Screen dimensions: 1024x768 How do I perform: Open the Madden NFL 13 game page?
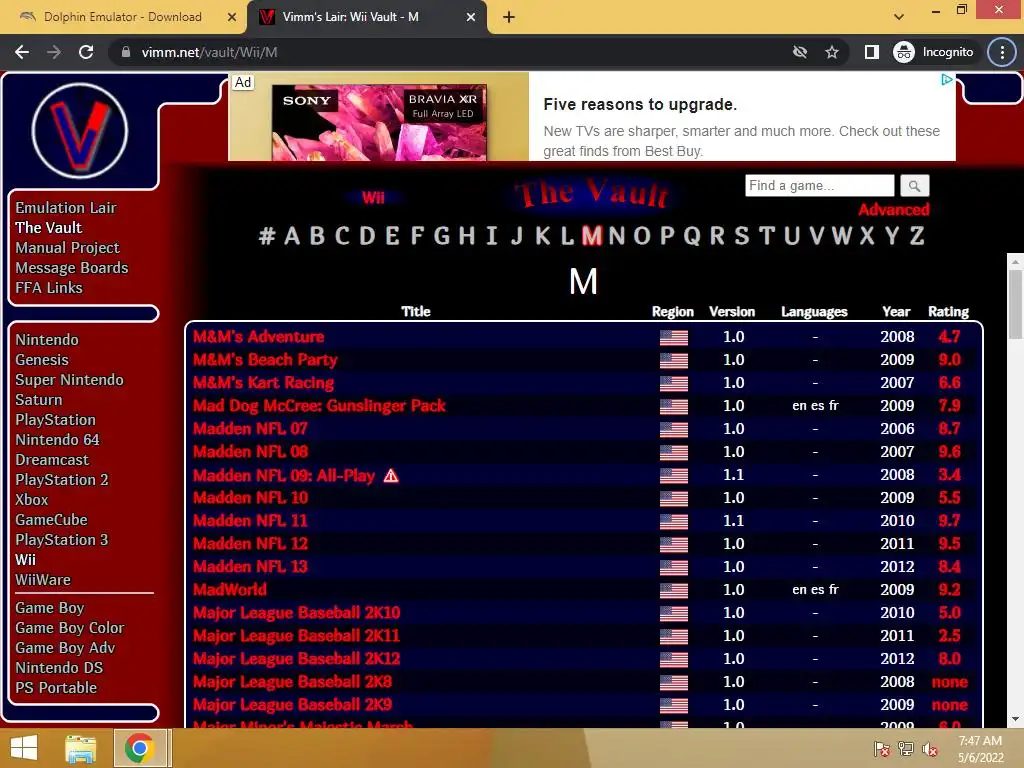[x=250, y=567]
